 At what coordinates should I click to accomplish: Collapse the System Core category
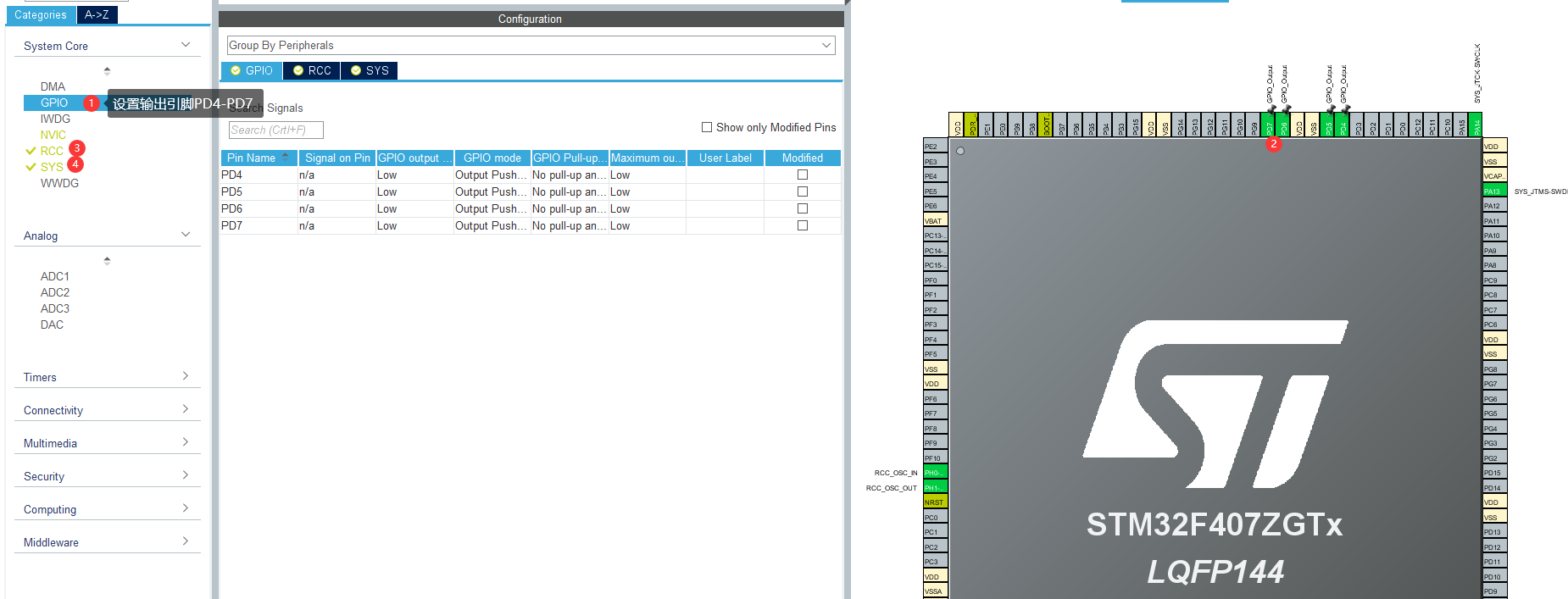(x=186, y=45)
